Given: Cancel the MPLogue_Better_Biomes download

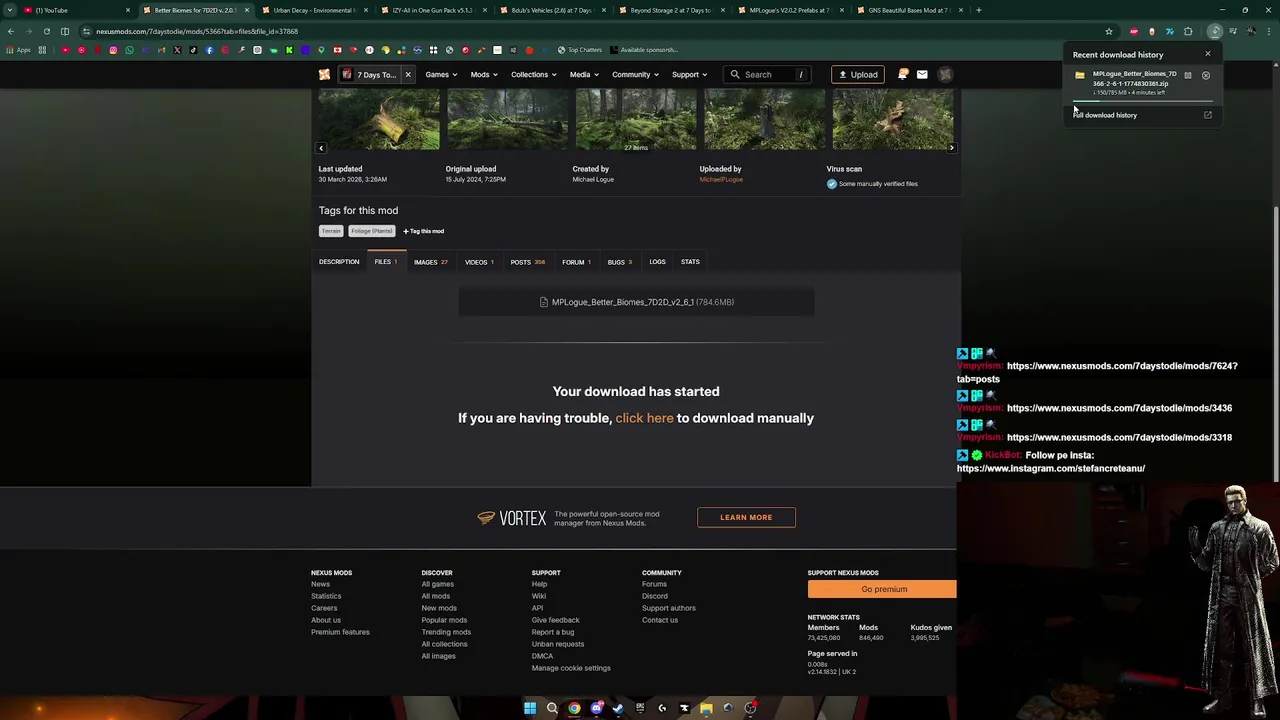Looking at the screenshot, I should coord(1205,75).
